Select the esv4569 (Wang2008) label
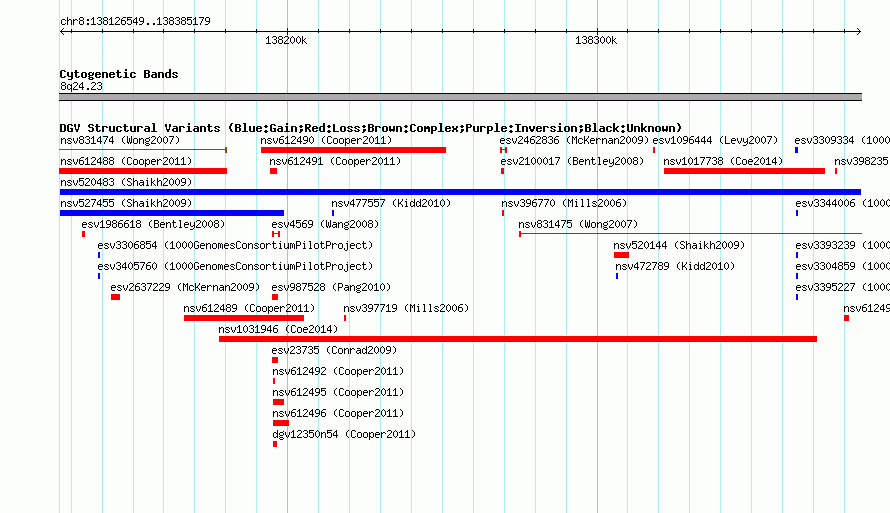The image size is (890, 513). 325,224
